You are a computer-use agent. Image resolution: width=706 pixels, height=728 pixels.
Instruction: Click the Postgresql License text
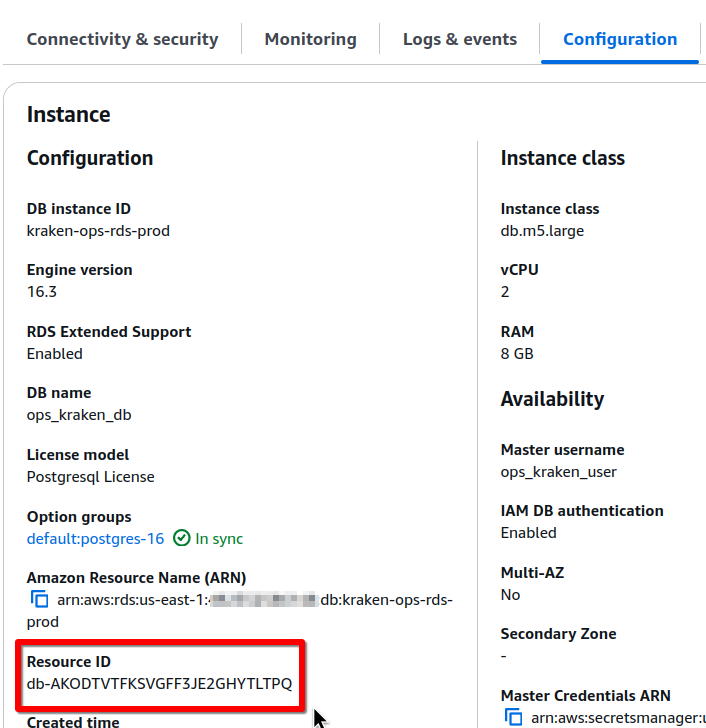pos(90,477)
